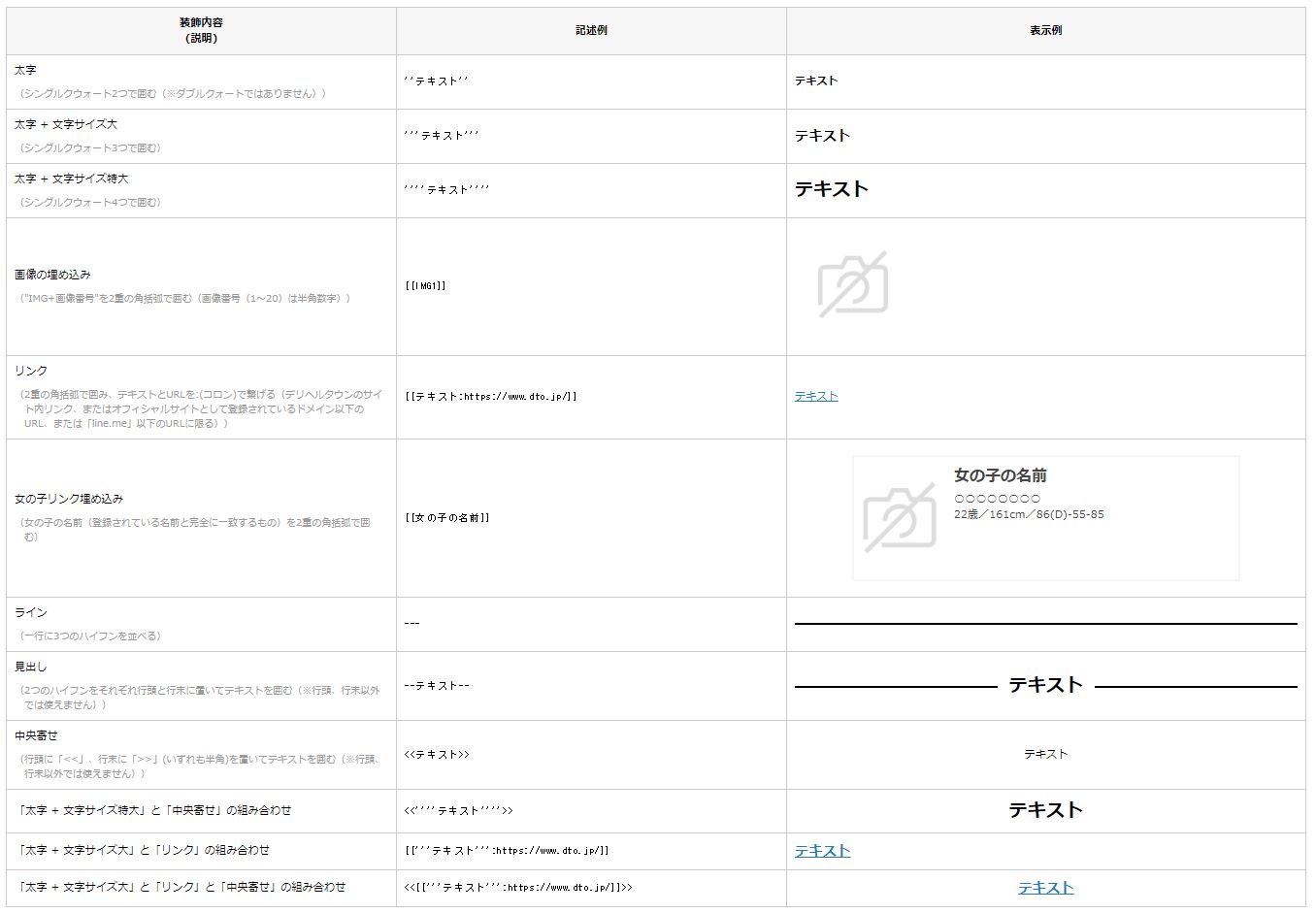The image size is (1316, 913).
Task: Open the centered テキスト link in the bottom row
Action: (x=1045, y=888)
